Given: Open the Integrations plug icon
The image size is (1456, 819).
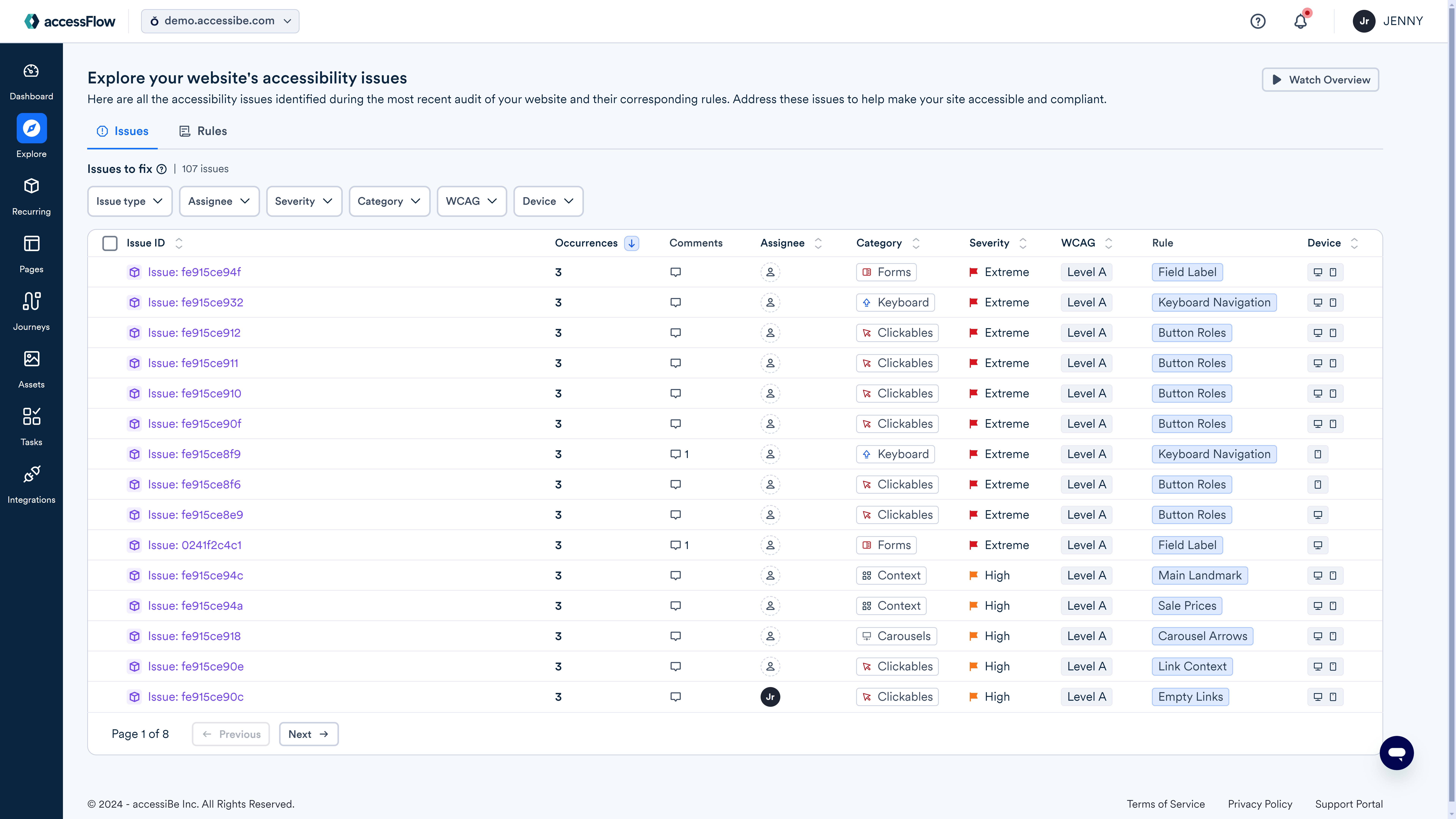Looking at the screenshot, I should click(x=31, y=474).
